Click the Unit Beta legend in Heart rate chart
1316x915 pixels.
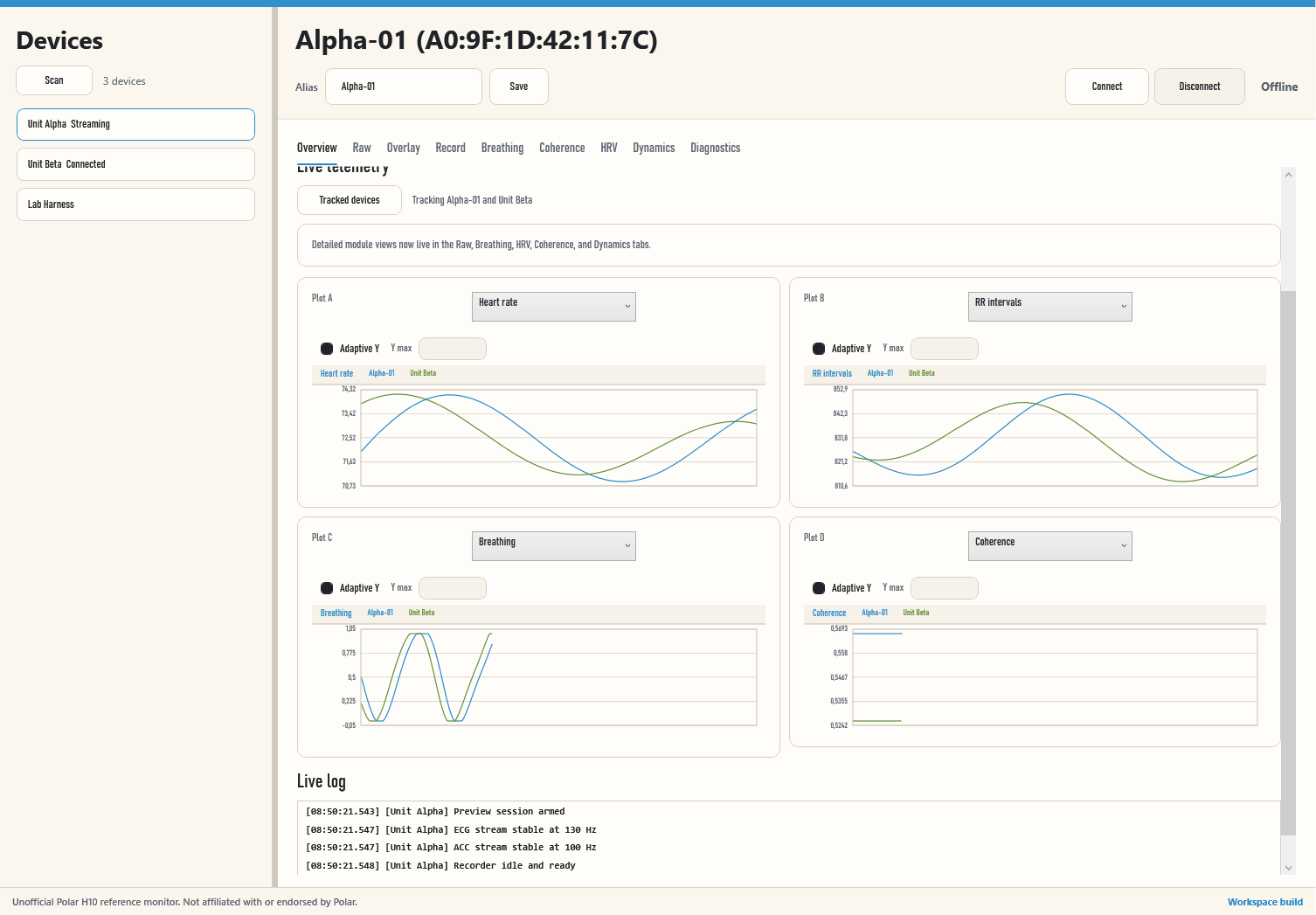click(x=423, y=373)
